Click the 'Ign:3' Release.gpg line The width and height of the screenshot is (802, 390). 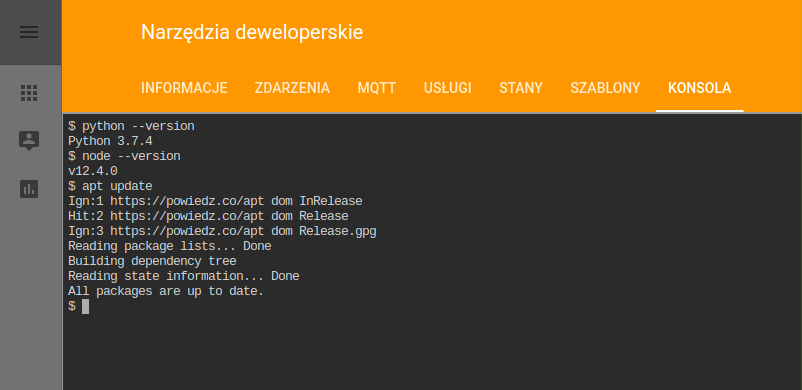point(222,231)
